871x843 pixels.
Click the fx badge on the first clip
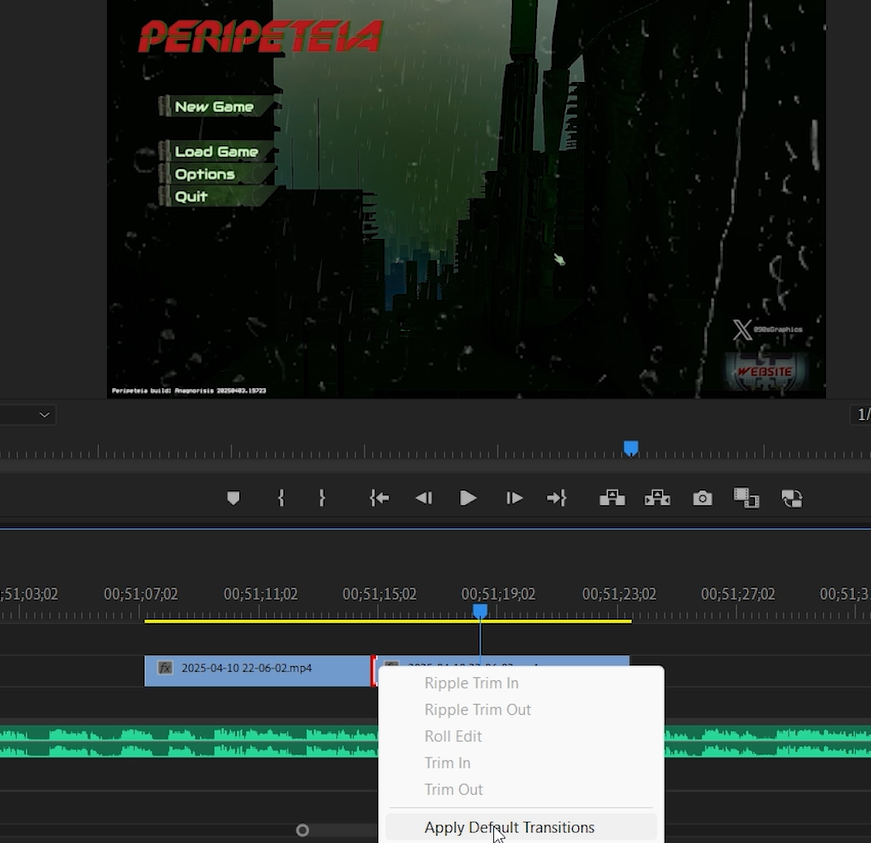(x=165, y=668)
